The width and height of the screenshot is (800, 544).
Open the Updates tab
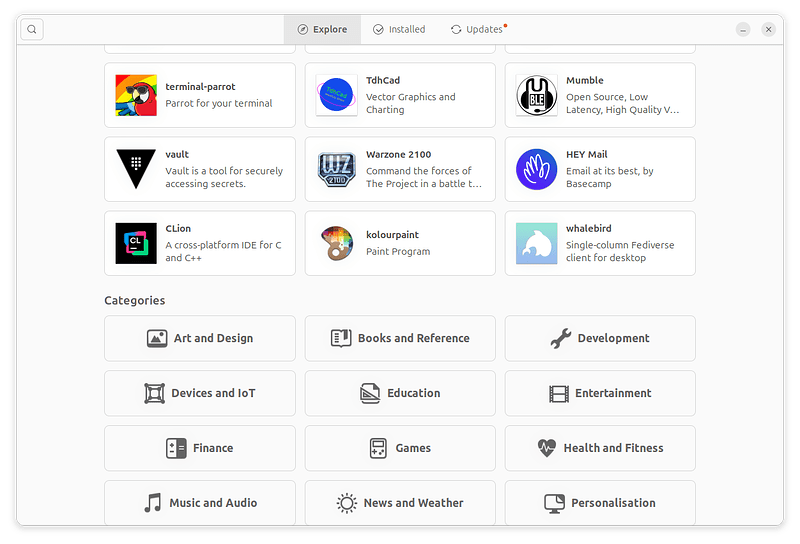point(477,30)
